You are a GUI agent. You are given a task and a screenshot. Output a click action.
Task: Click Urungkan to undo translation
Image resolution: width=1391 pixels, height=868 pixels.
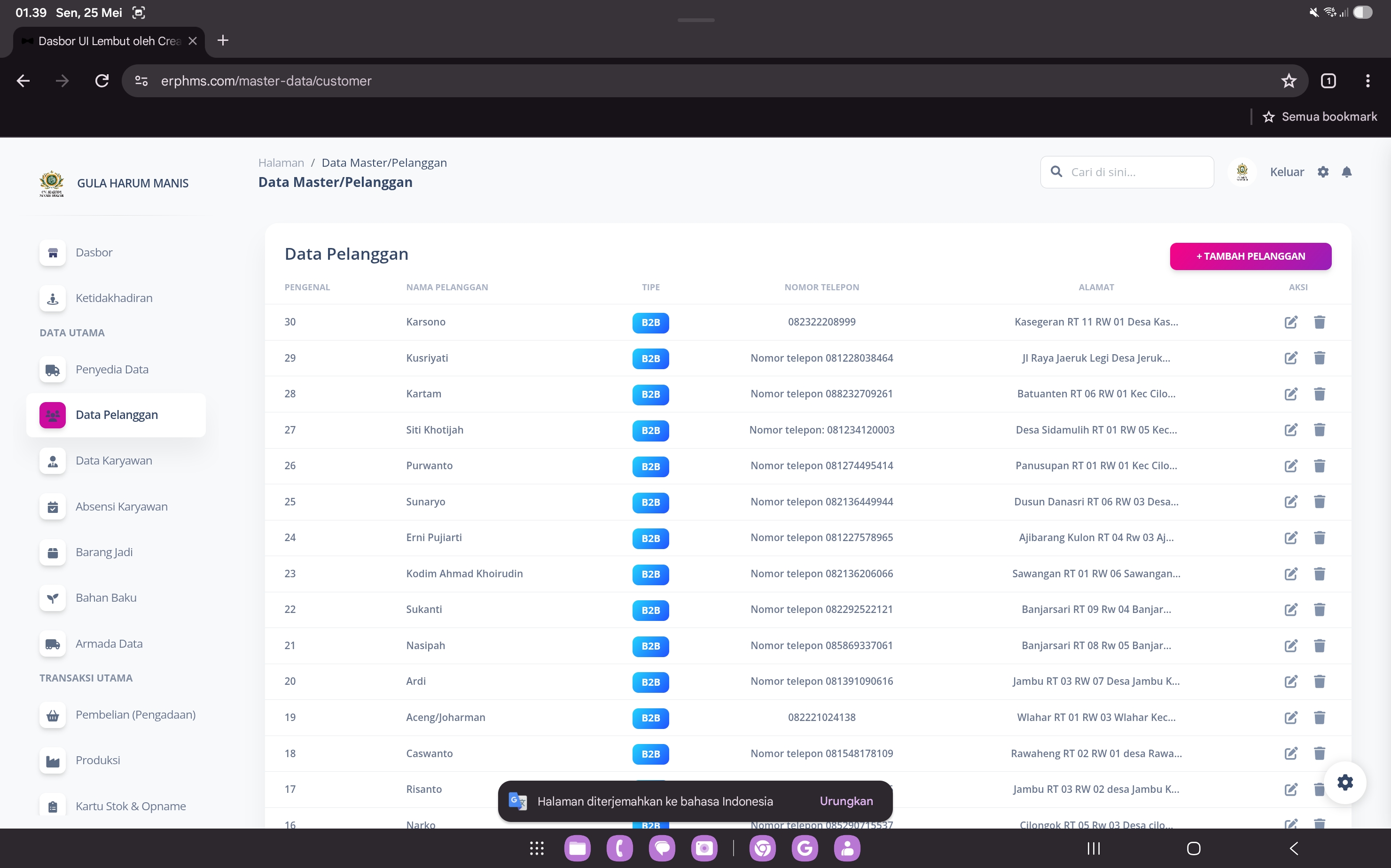tap(846, 801)
